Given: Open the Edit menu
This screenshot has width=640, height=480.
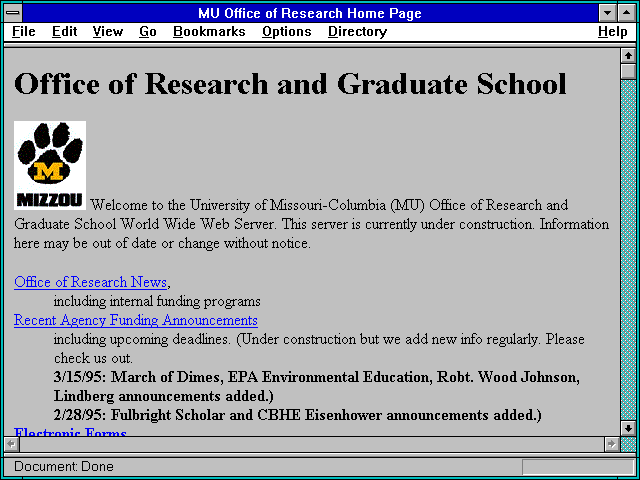Looking at the screenshot, I should pyautogui.click(x=64, y=32).
